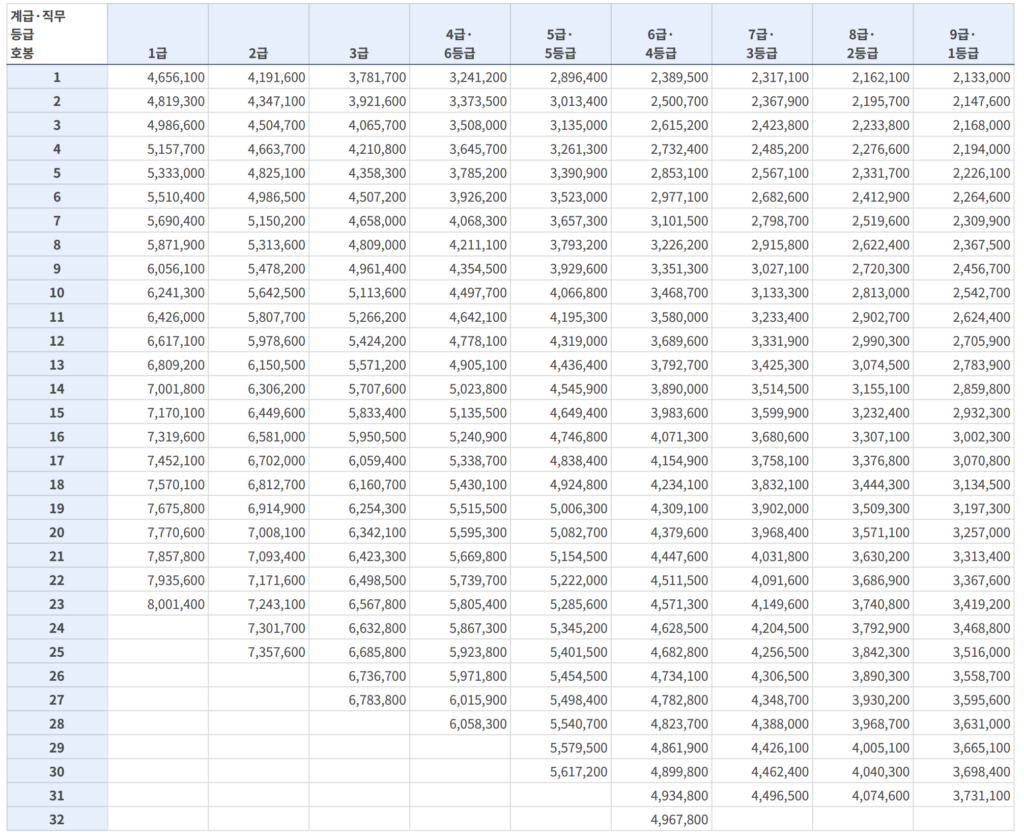1024x837 pixels.
Task: Click the cell showing 7,357,600
Action: 277,652
